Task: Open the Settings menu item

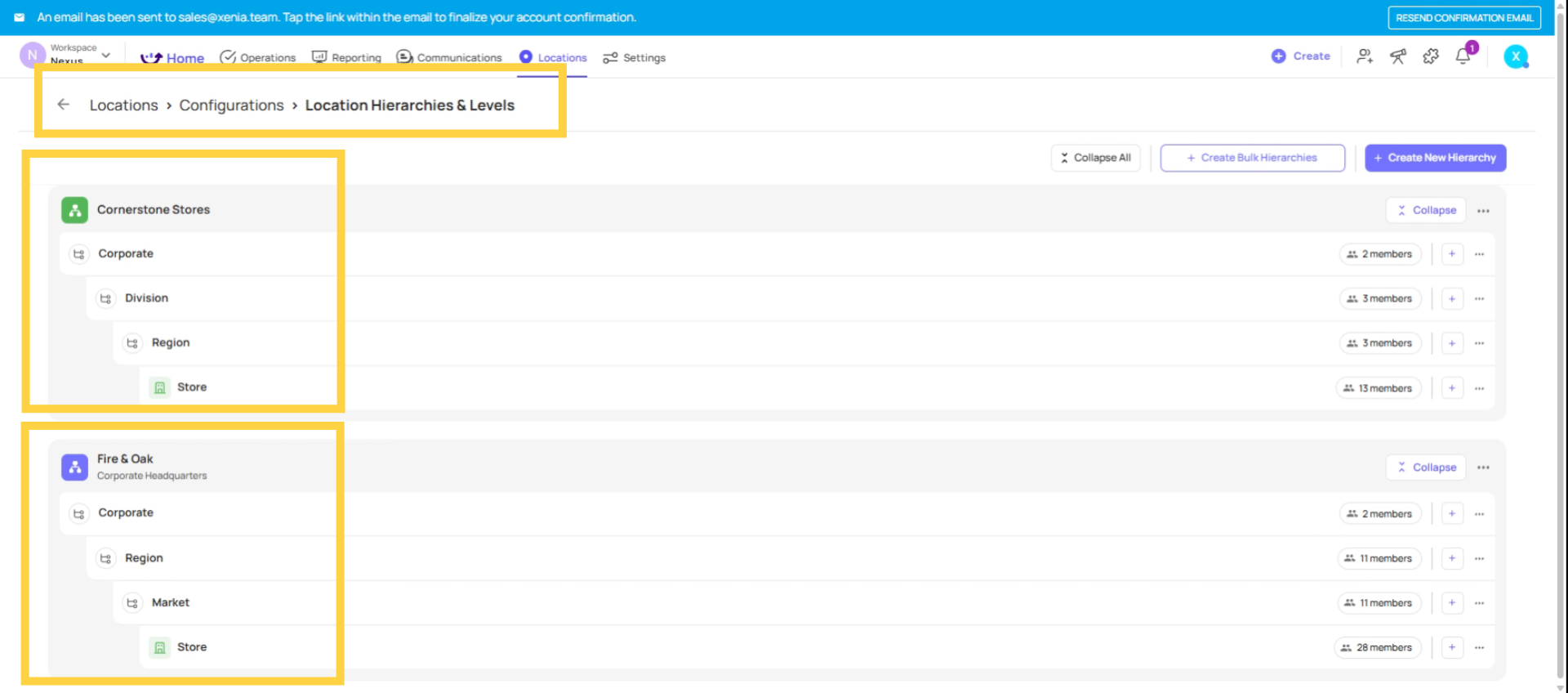Action: pos(635,57)
